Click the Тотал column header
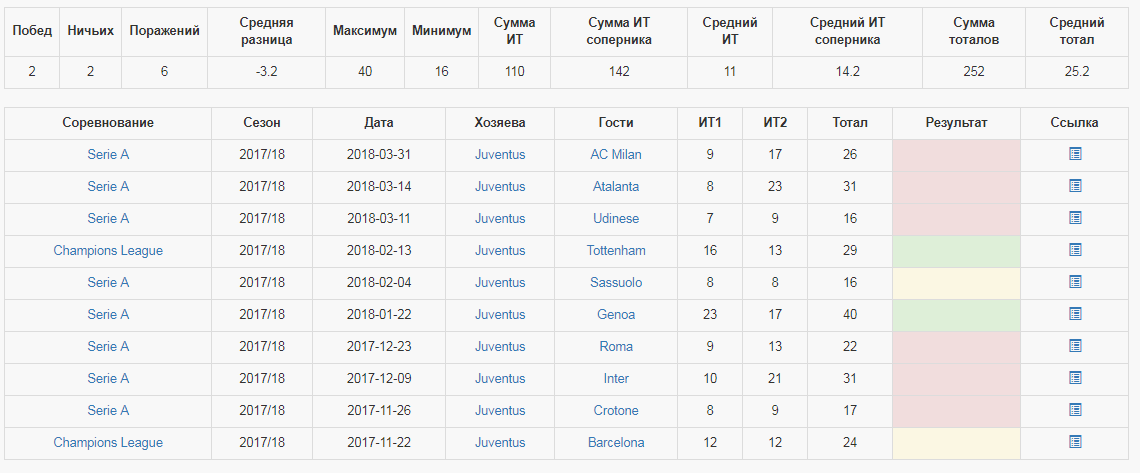Image resolution: width=1140 pixels, height=473 pixels. [x=850, y=123]
